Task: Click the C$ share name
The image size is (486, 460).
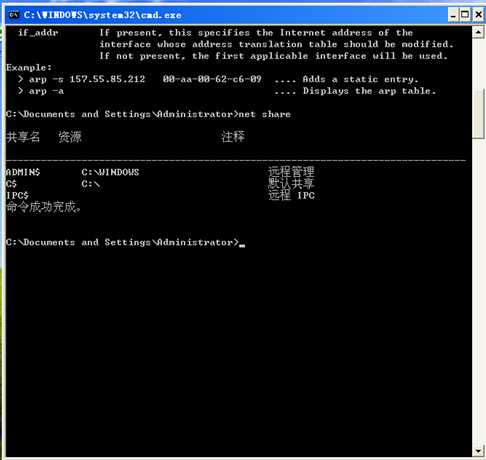Action: coord(11,184)
